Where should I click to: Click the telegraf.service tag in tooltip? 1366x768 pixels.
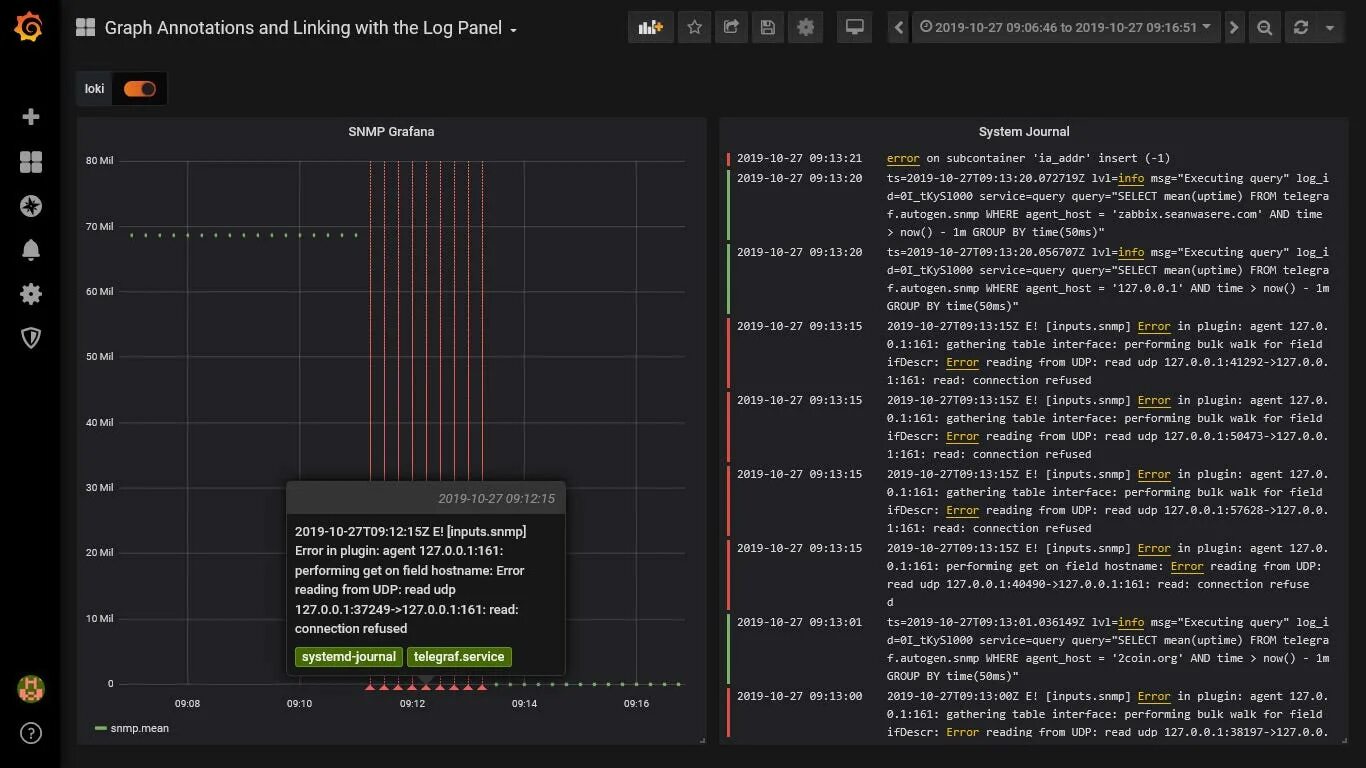[x=460, y=657]
